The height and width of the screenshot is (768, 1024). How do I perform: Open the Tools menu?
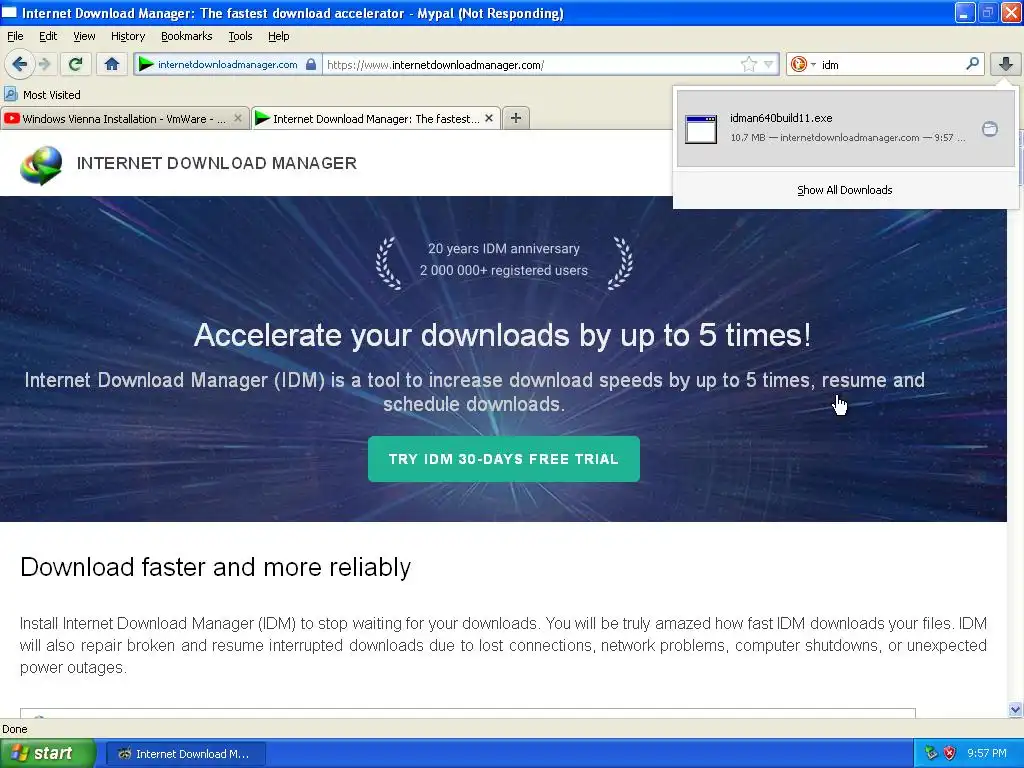(x=240, y=37)
